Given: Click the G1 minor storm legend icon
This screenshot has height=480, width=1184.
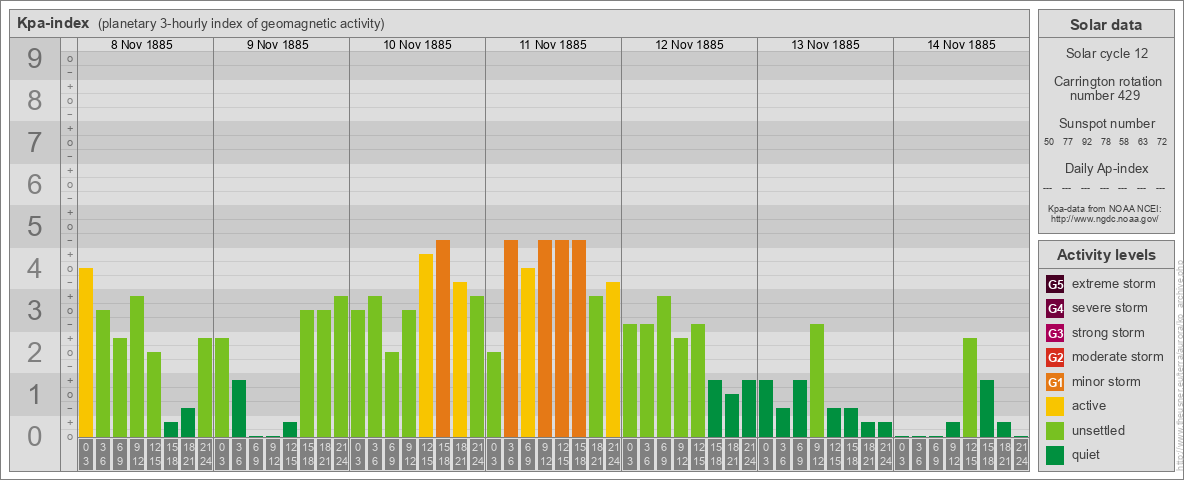Looking at the screenshot, I should tap(1055, 381).
